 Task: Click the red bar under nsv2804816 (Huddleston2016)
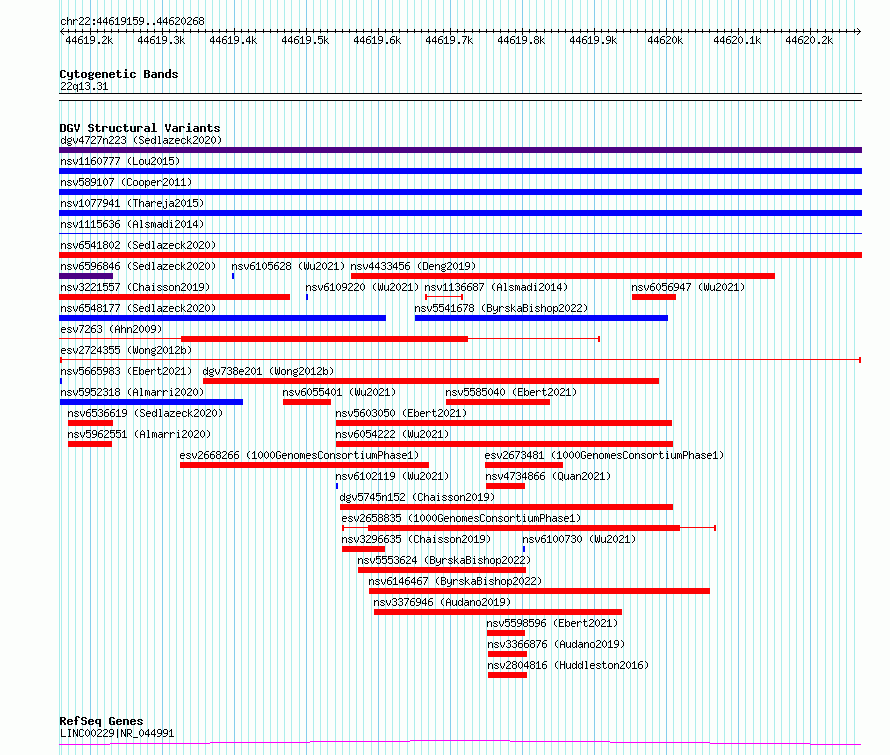coord(507,675)
